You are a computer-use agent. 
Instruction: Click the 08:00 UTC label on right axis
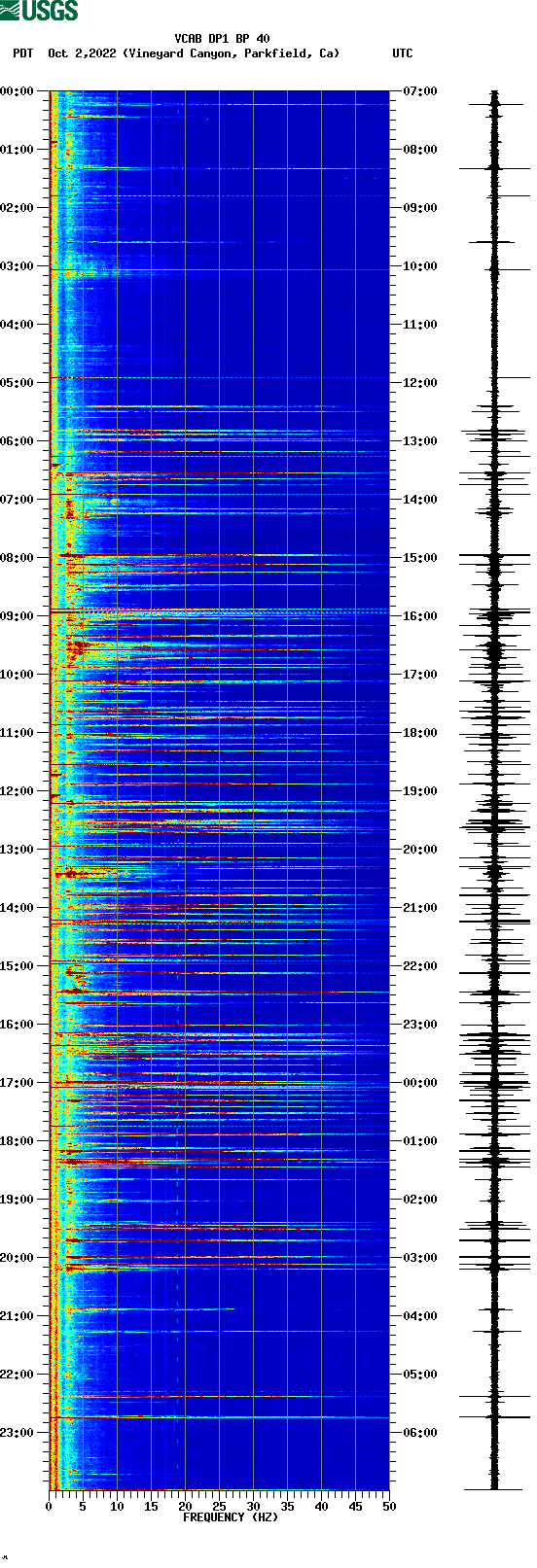tap(420, 150)
